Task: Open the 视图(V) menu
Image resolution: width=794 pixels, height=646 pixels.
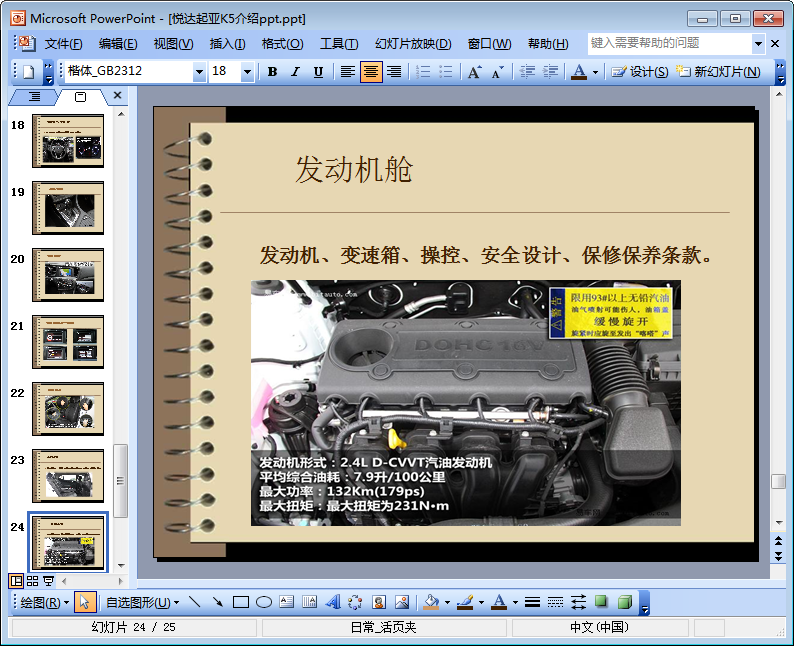Action: coord(173,44)
